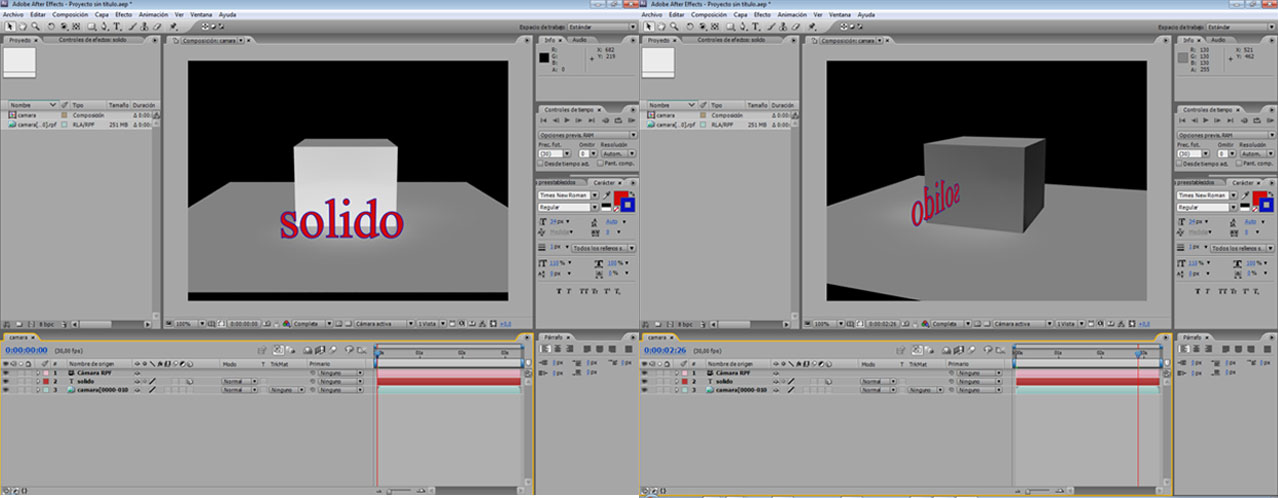1278x498 pixels.
Task: Click the RGB channel icon in right viewer footer
Action: [924, 323]
